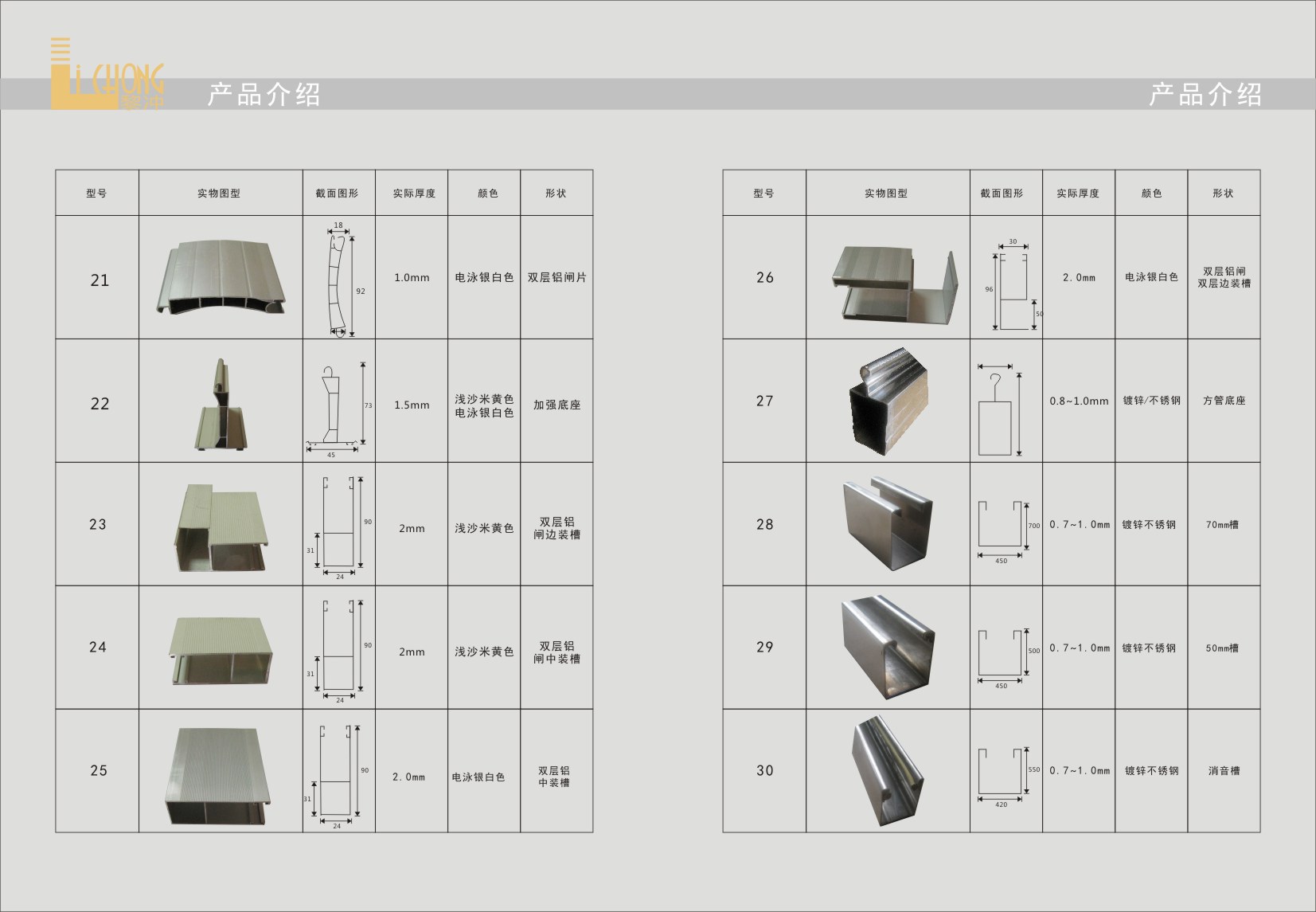The width and height of the screenshot is (1316, 912).
Task: Select the cross-section drawing for model 22
Action: (339, 409)
